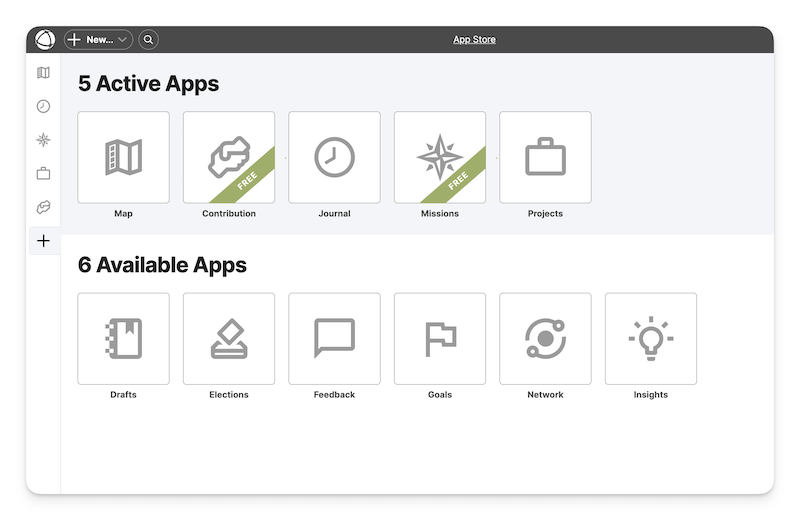This screenshot has height=520, width=800.
Task: Click the Network label text
Action: [x=545, y=394]
